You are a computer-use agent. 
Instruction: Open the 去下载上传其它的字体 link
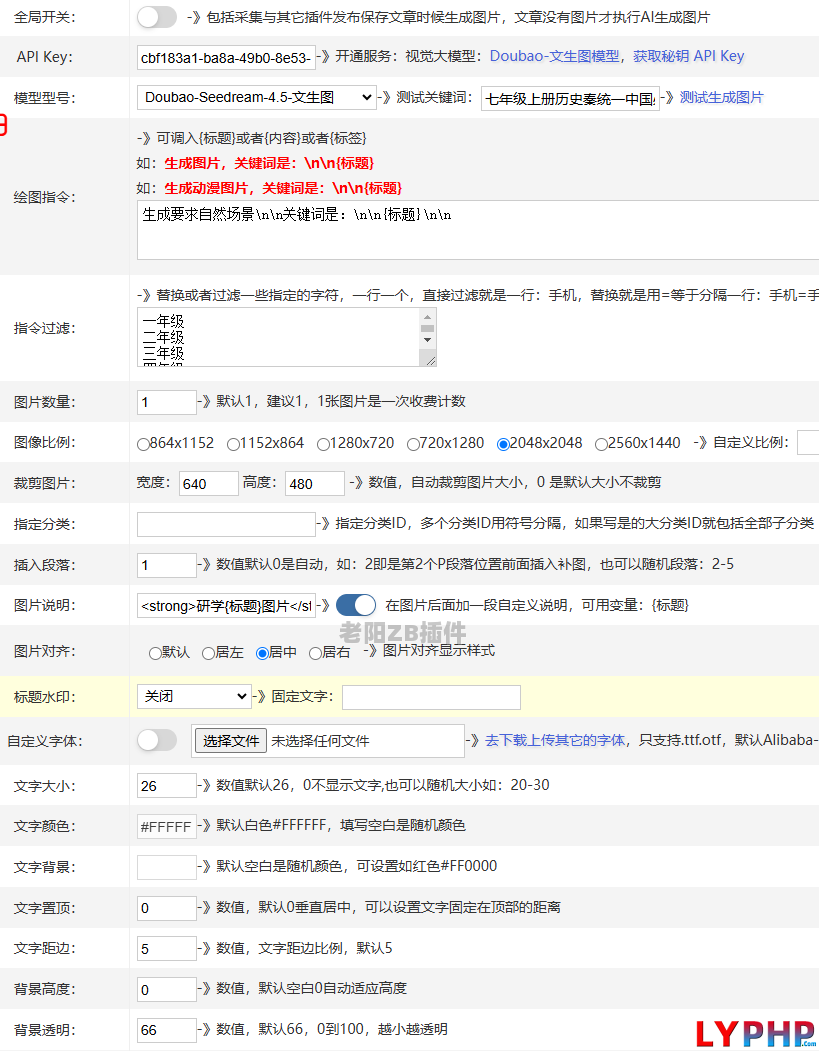(x=557, y=740)
